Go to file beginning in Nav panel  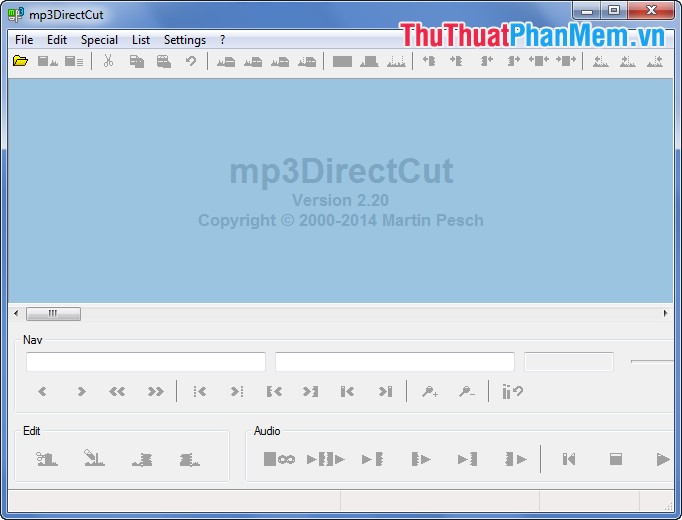tap(347, 392)
